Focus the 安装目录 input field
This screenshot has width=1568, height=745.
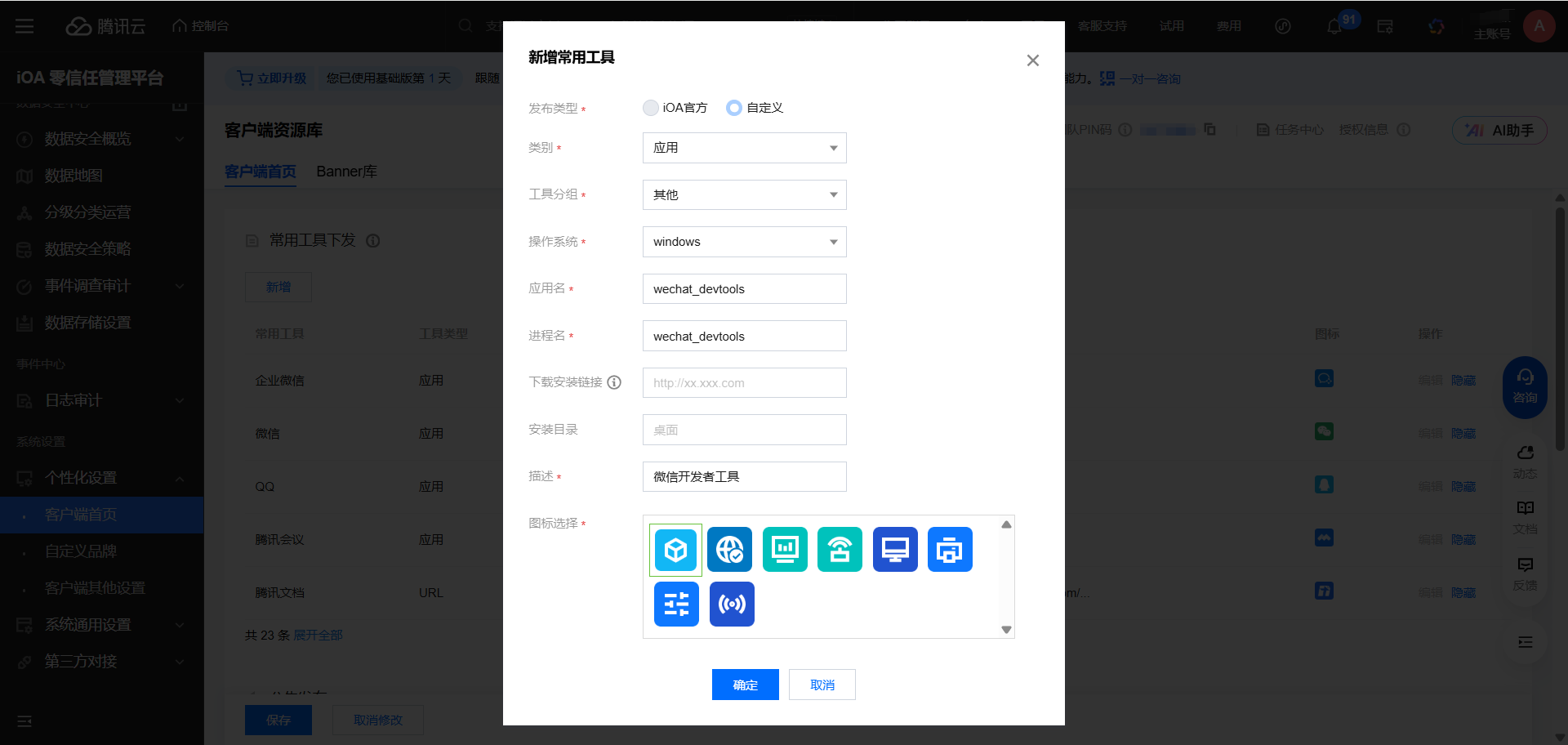click(x=745, y=430)
